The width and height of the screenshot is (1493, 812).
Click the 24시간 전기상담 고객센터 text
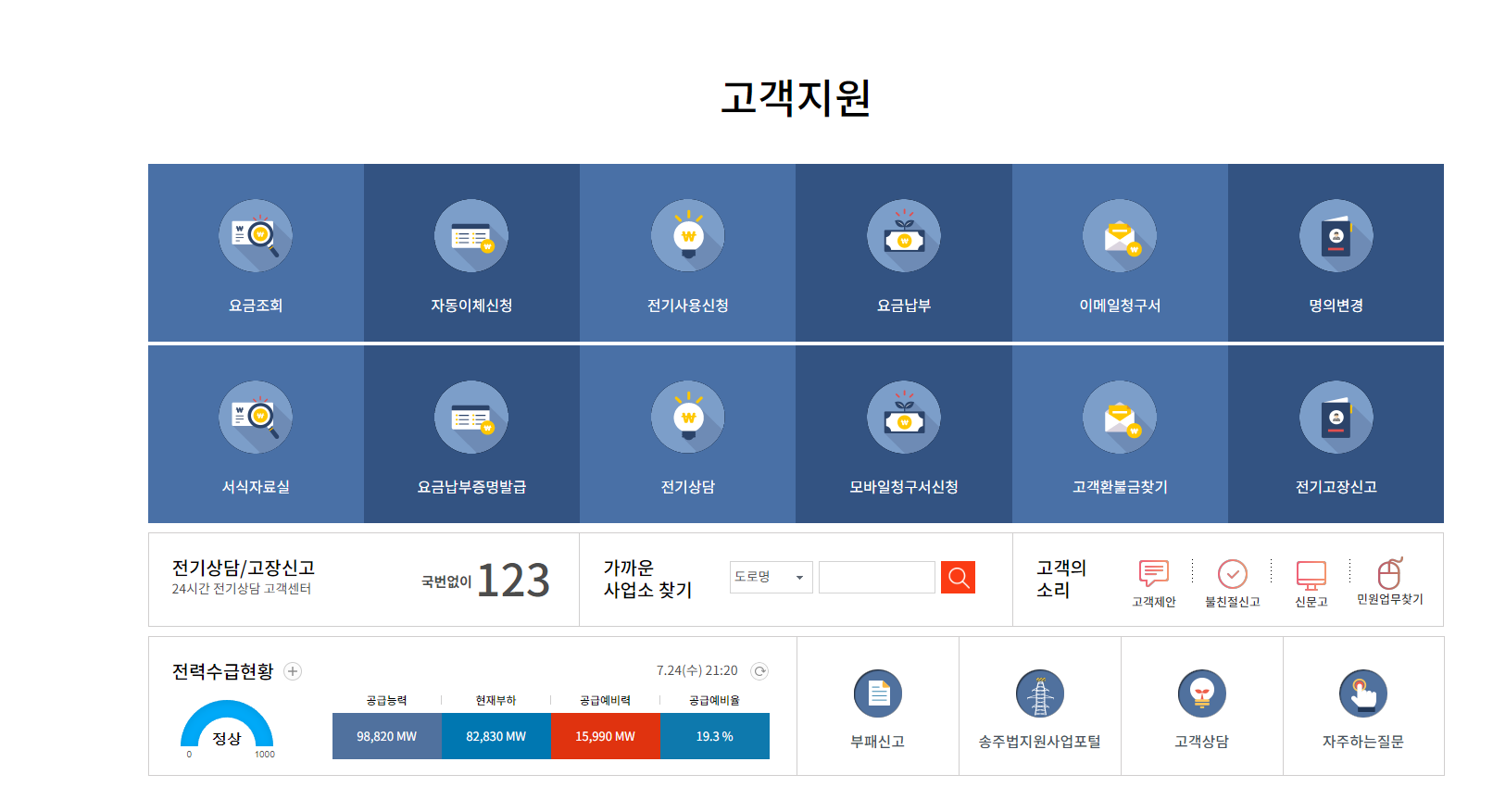pos(242,589)
